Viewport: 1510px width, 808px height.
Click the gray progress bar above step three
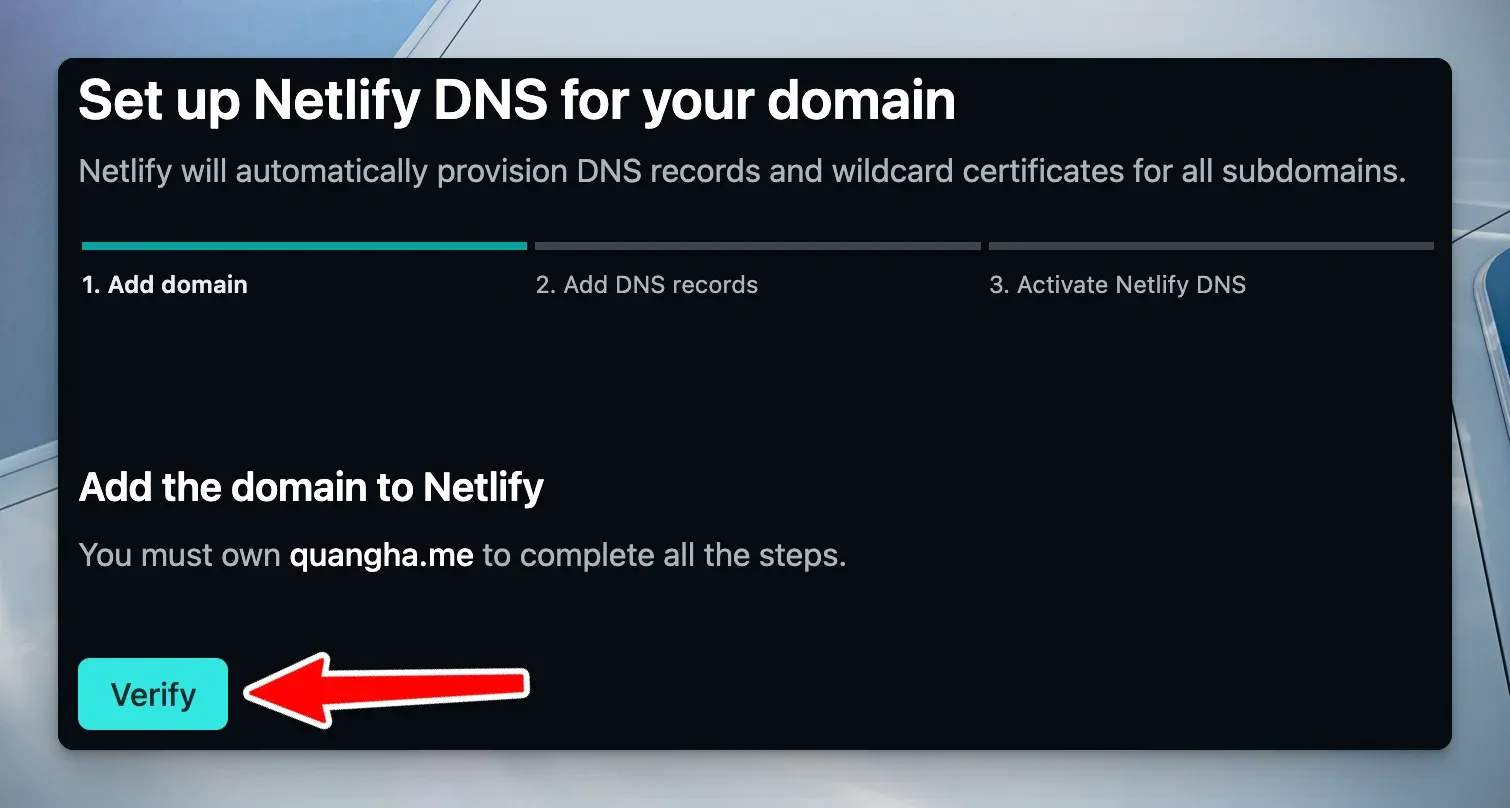tap(1210, 245)
